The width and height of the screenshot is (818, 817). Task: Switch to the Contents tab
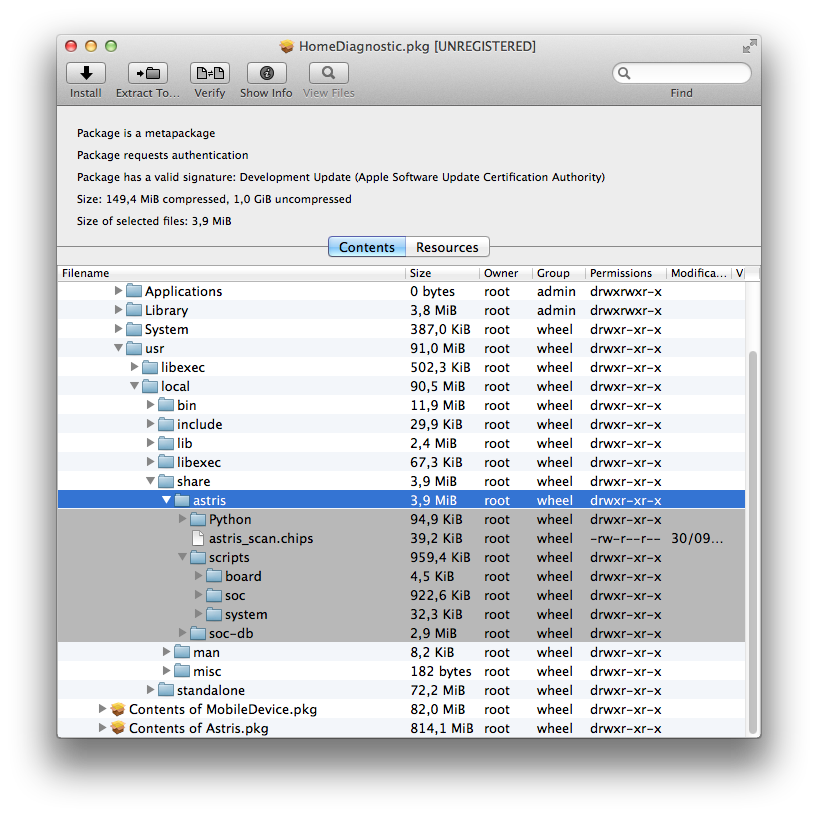[x=367, y=247]
